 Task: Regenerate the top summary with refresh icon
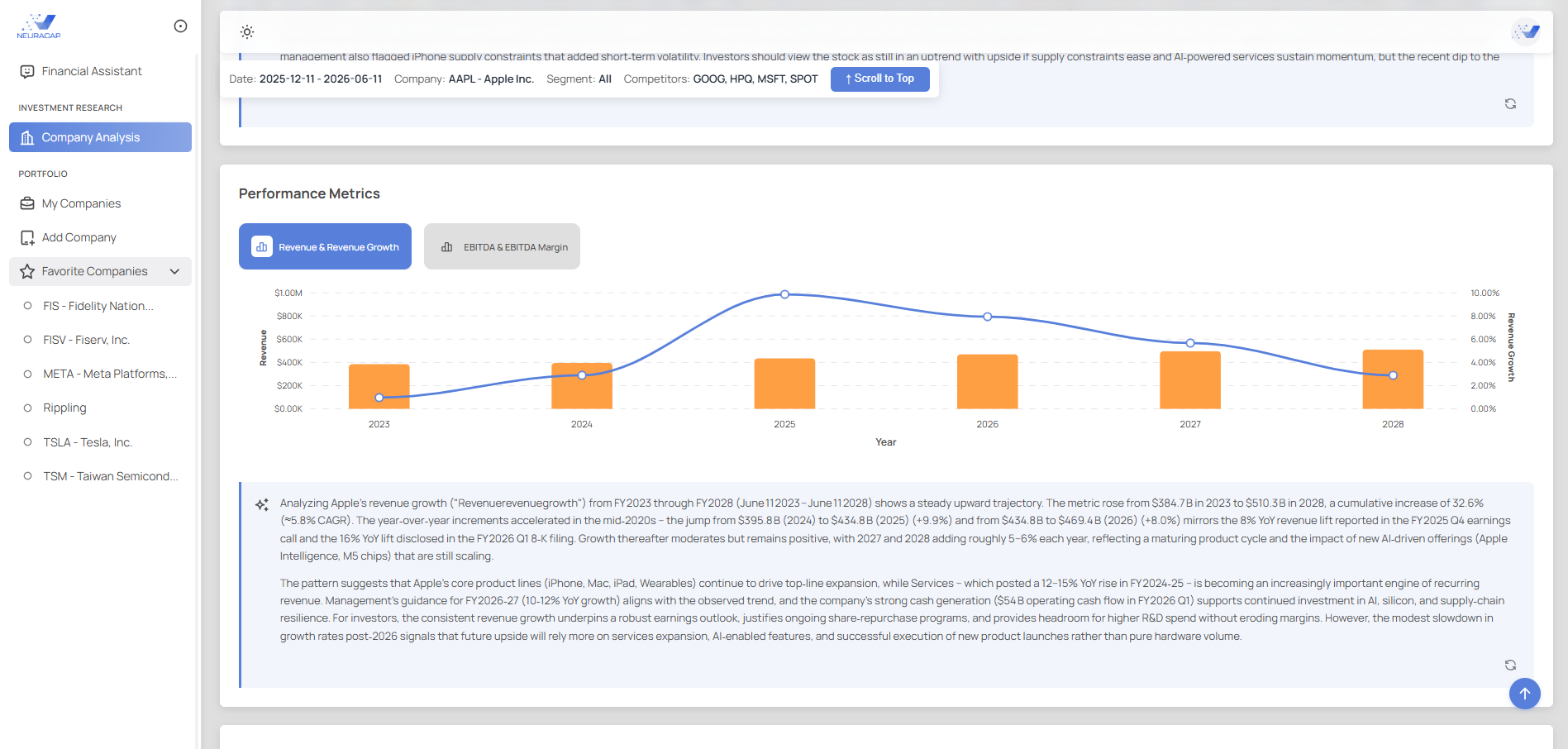pyautogui.click(x=1510, y=104)
